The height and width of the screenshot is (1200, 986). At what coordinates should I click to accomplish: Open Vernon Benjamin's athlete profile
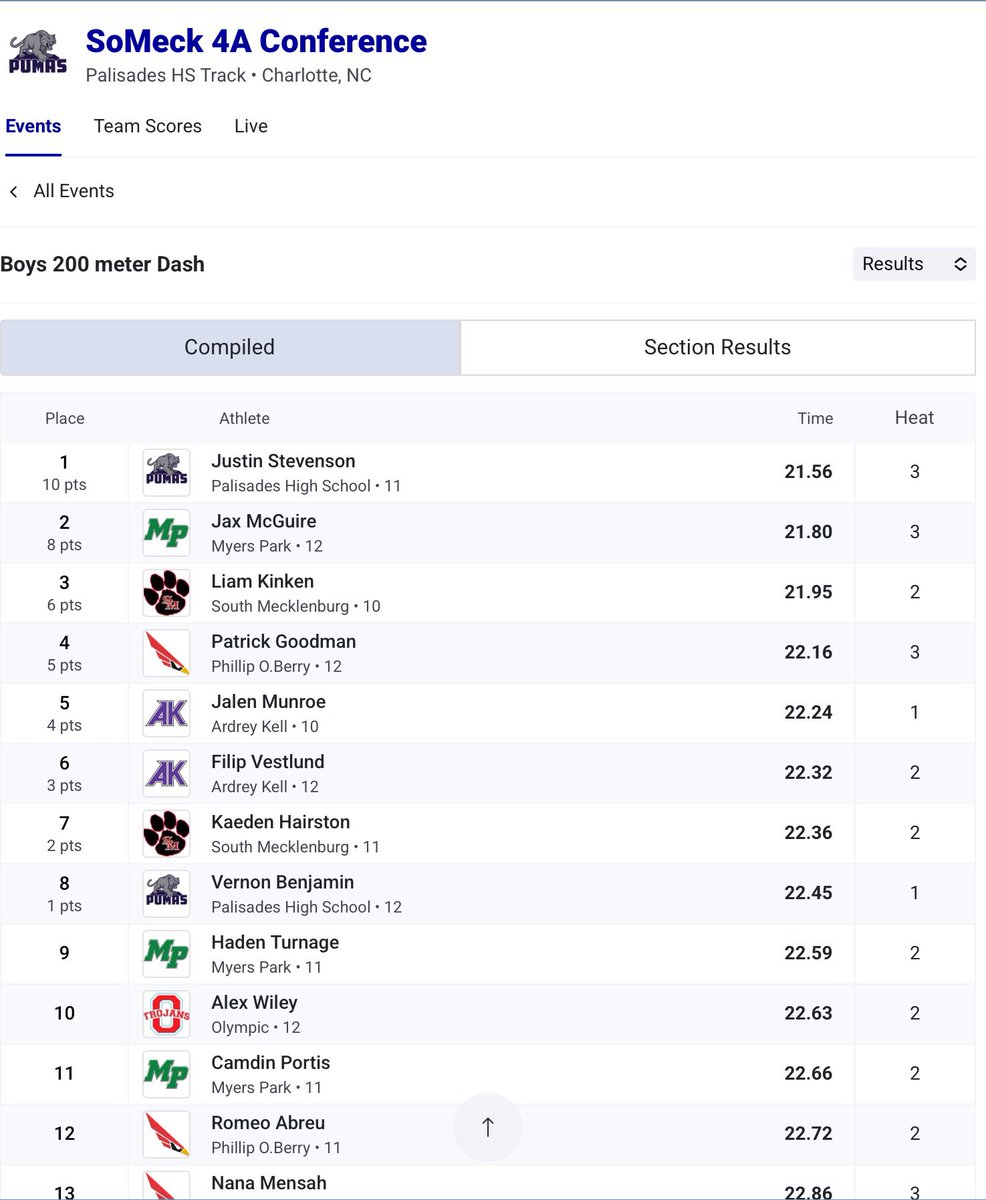point(282,882)
